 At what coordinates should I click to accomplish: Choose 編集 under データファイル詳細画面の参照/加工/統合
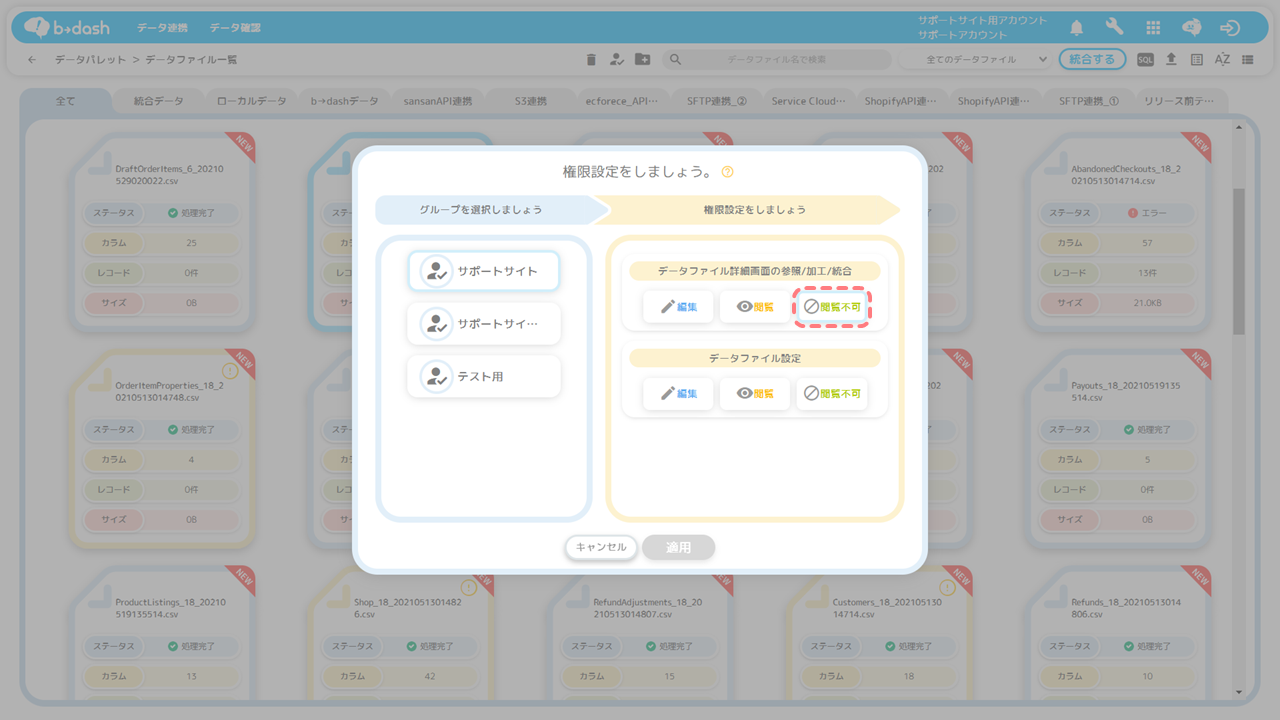(x=678, y=307)
